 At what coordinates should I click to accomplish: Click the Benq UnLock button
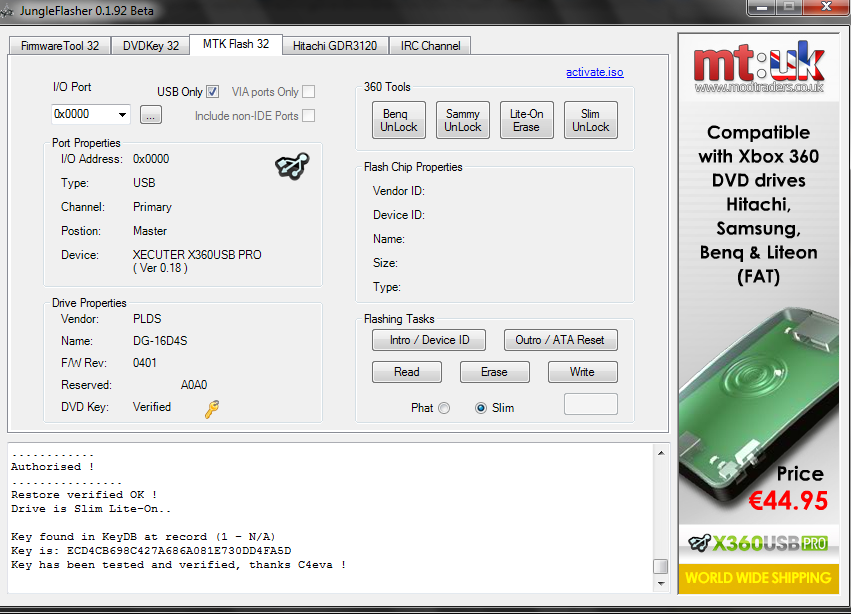click(399, 120)
